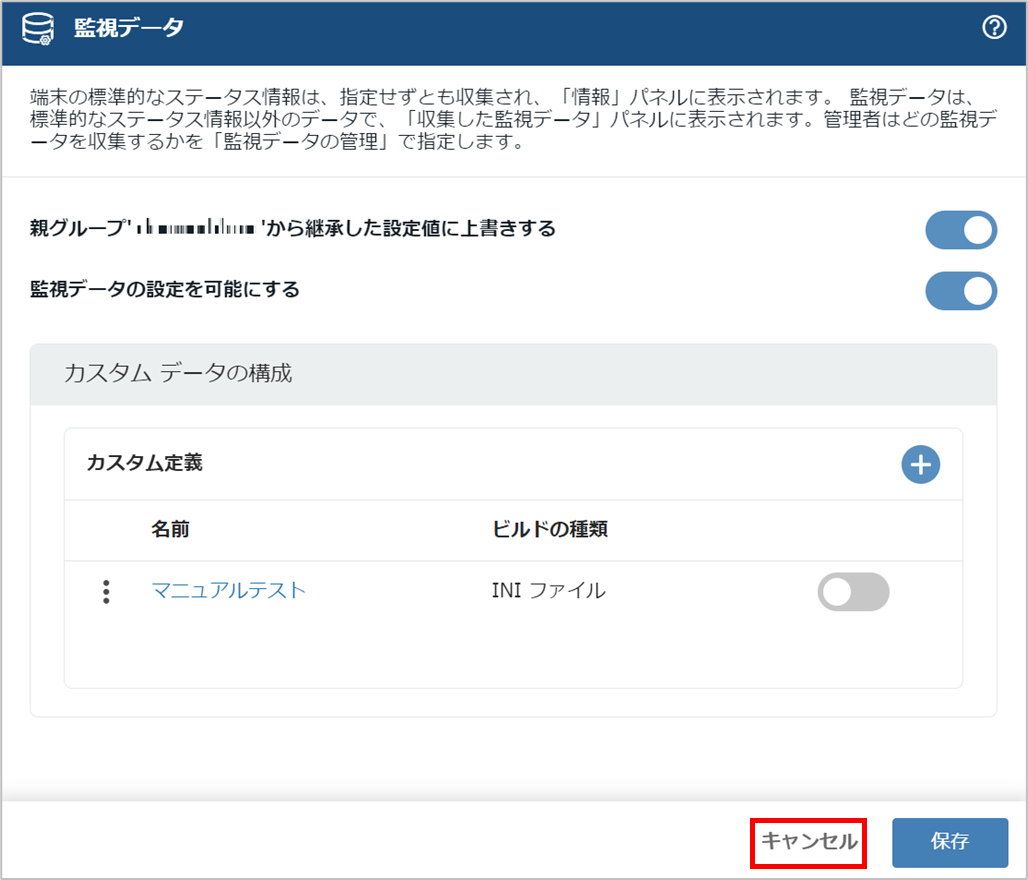The image size is (1028, 880).
Task: Click the キャンセル button
Action: pos(809,842)
